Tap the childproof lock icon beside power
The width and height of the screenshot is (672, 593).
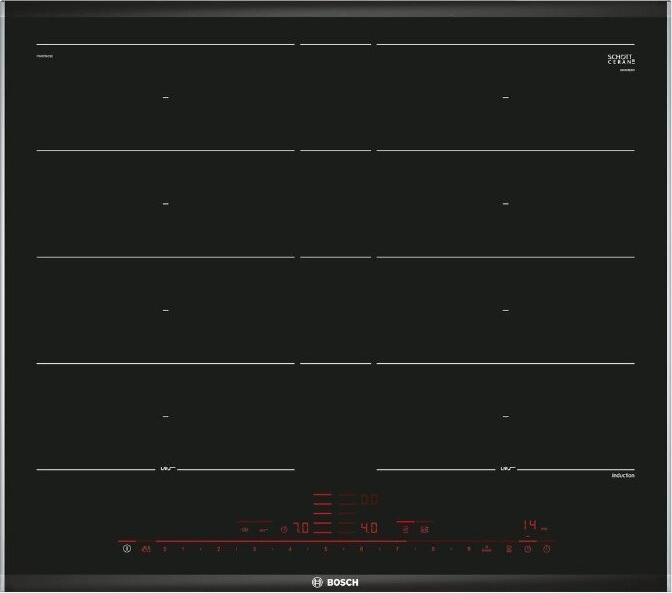(146, 549)
